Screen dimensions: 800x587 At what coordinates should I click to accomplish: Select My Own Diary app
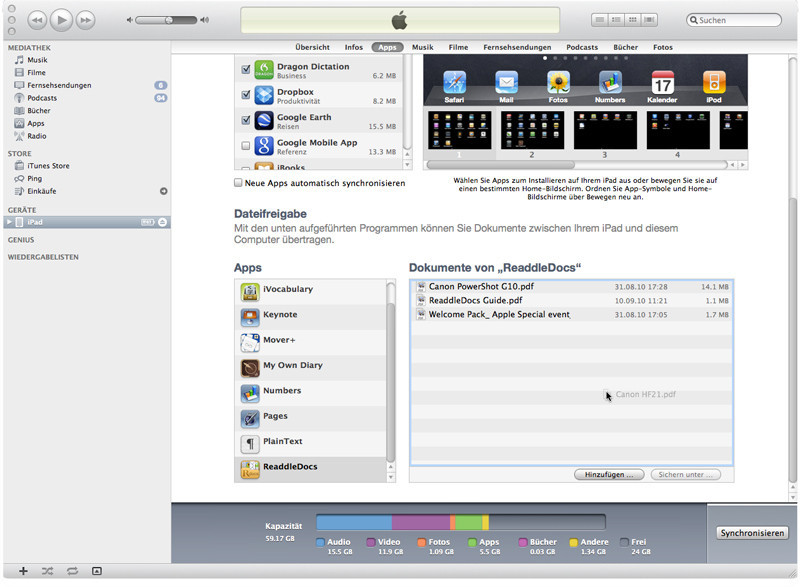(x=310, y=368)
